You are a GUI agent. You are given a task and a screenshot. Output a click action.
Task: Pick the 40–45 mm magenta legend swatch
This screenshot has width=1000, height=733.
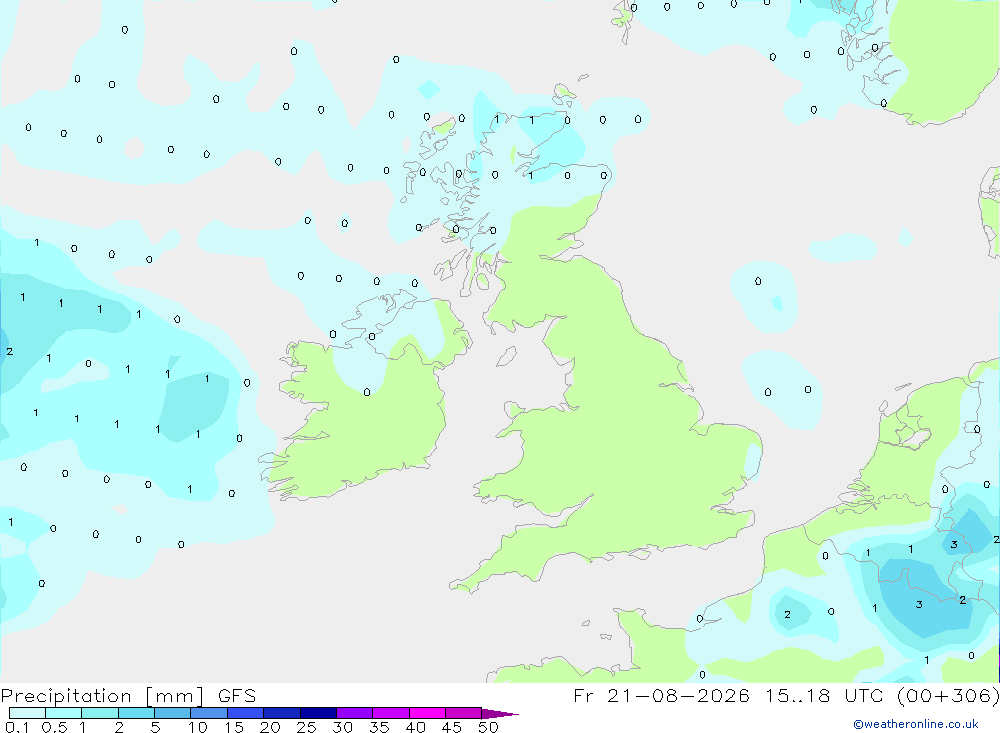click(x=427, y=713)
